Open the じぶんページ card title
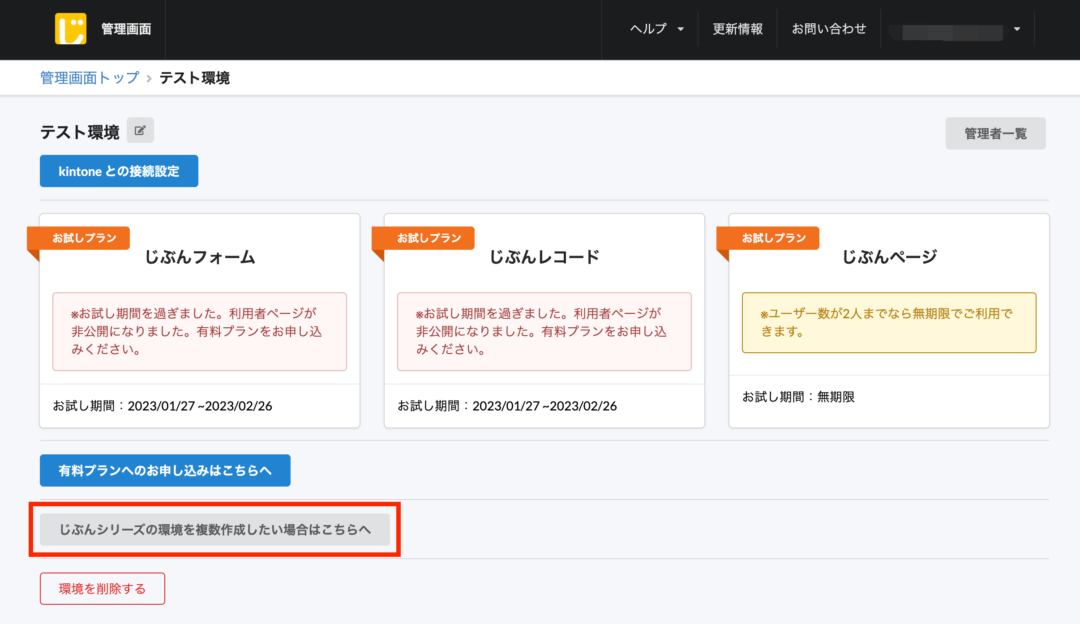This screenshot has height=624, width=1080. (889, 257)
